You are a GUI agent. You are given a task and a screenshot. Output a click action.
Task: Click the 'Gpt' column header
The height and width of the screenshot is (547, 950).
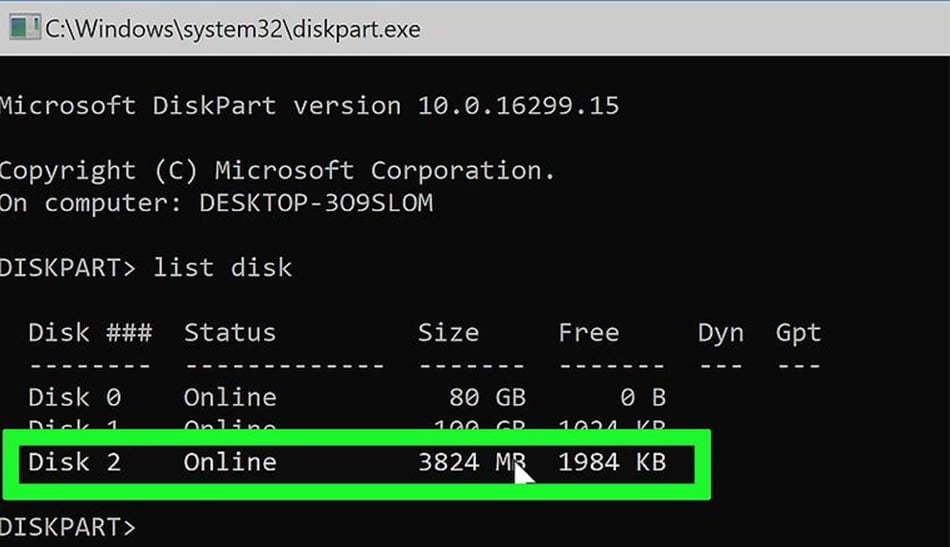click(x=799, y=334)
